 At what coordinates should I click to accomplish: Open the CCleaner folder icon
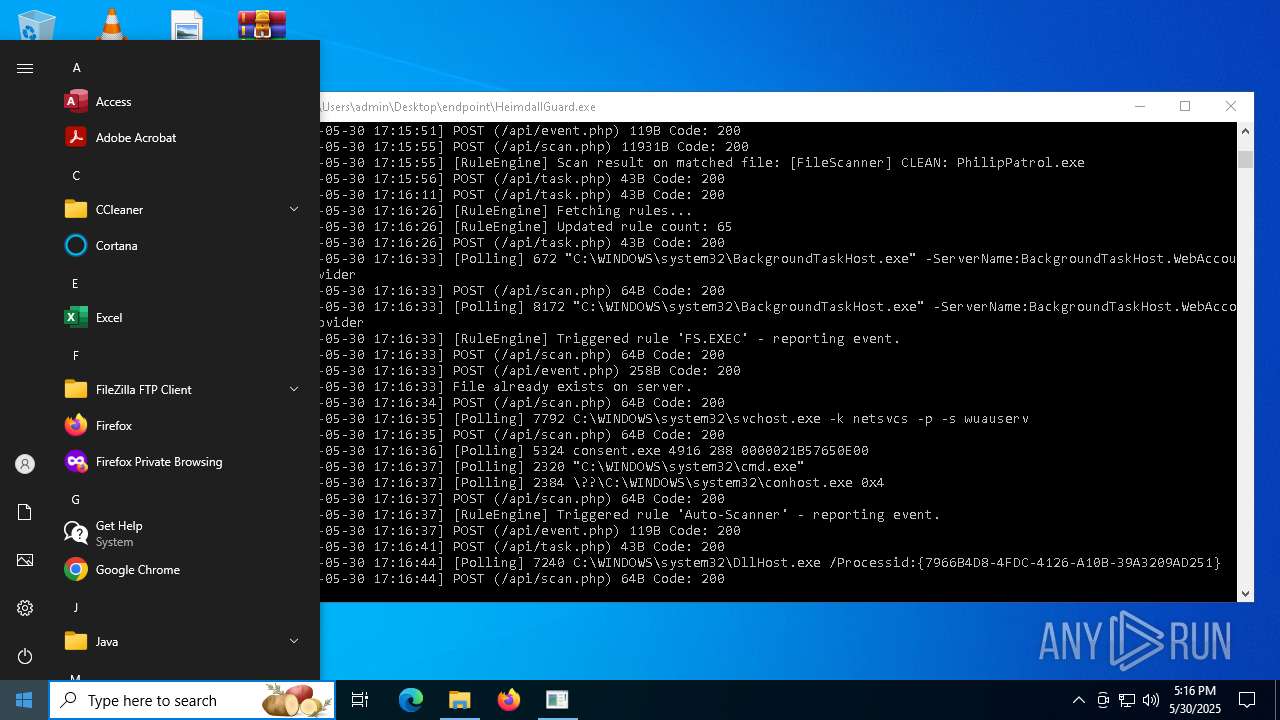[76, 209]
